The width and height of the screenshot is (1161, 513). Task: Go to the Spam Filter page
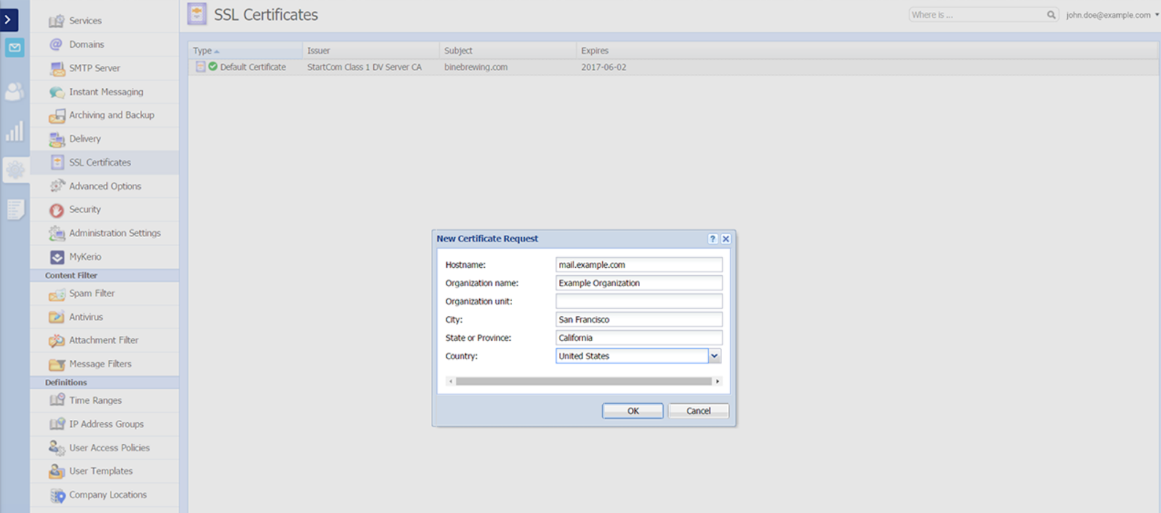point(104,294)
